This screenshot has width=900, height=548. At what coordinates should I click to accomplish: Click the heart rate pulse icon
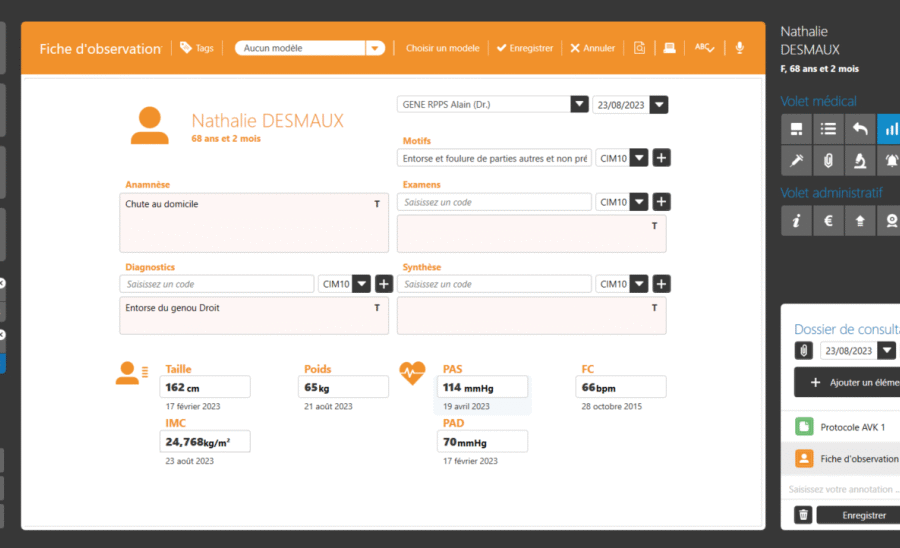click(412, 373)
